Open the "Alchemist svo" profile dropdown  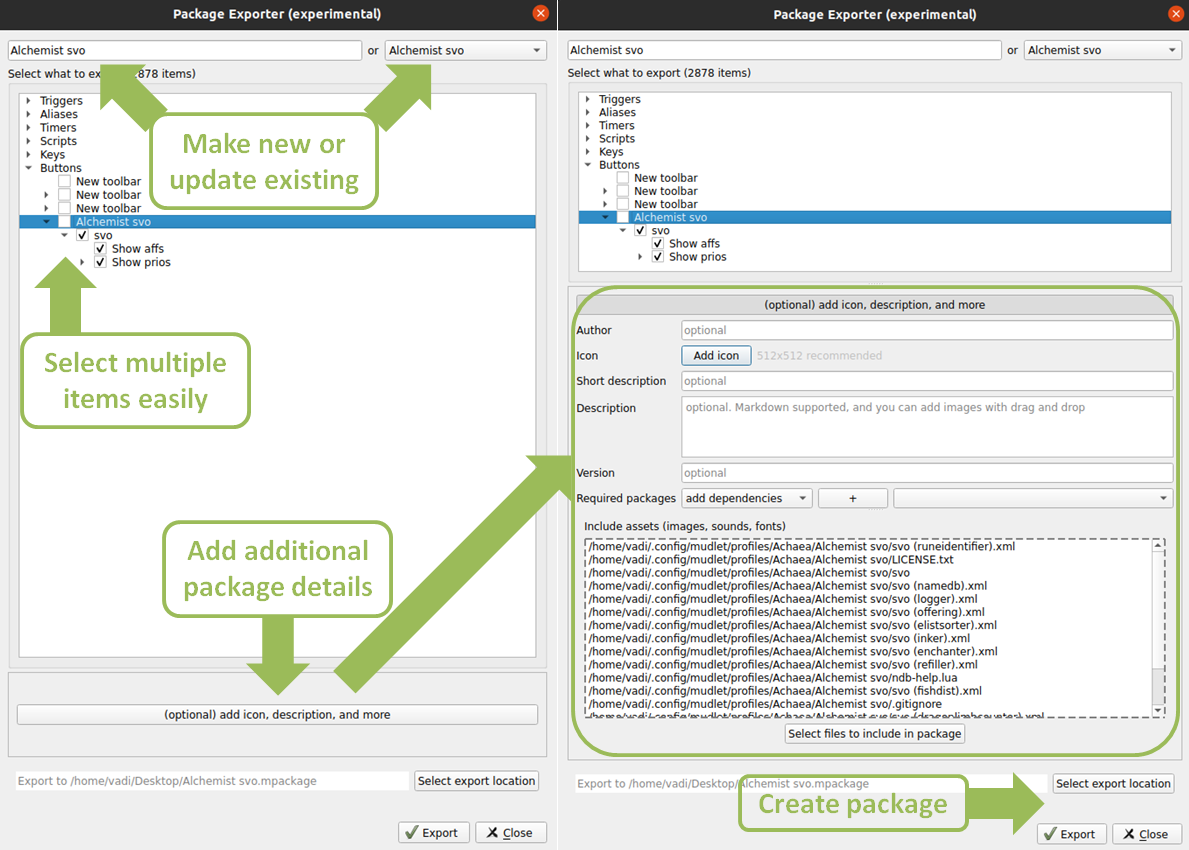pyautogui.click(x=1102, y=49)
